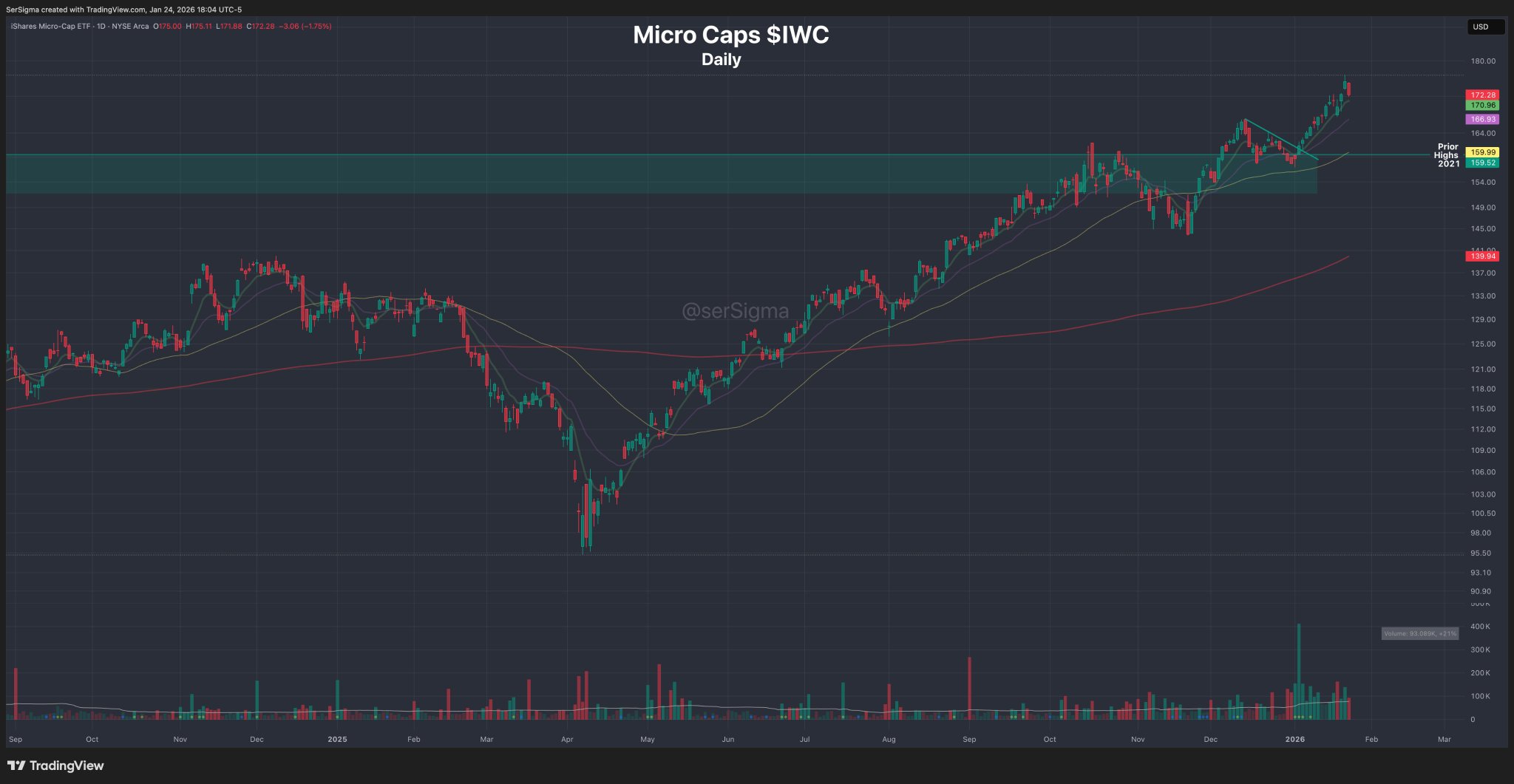
Task: Click the TradingView logo in the footer
Action: click(x=56, y=766)
